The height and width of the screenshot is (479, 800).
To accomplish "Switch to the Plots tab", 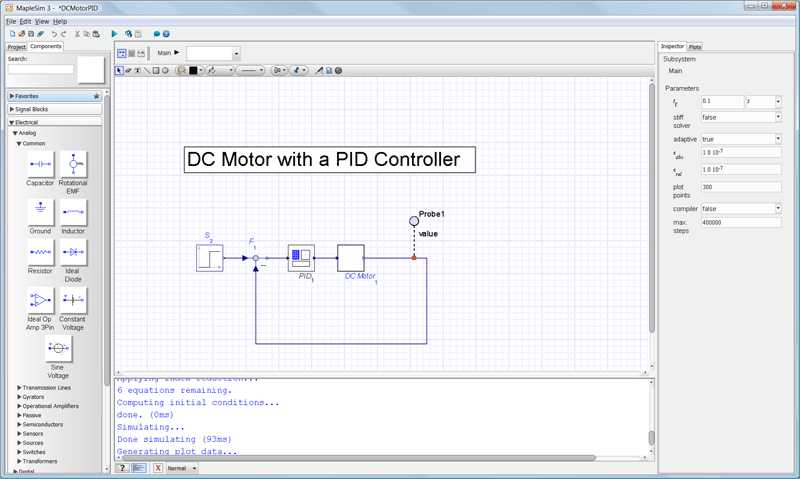I will pyautogui.click(x=695, y=47).
